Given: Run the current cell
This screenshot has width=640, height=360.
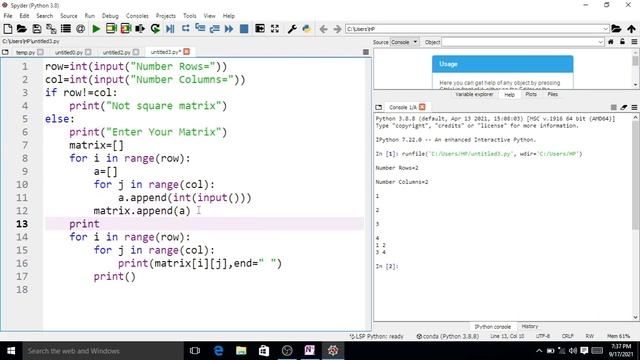Looking at the screenshot, I should coord(111,29).
